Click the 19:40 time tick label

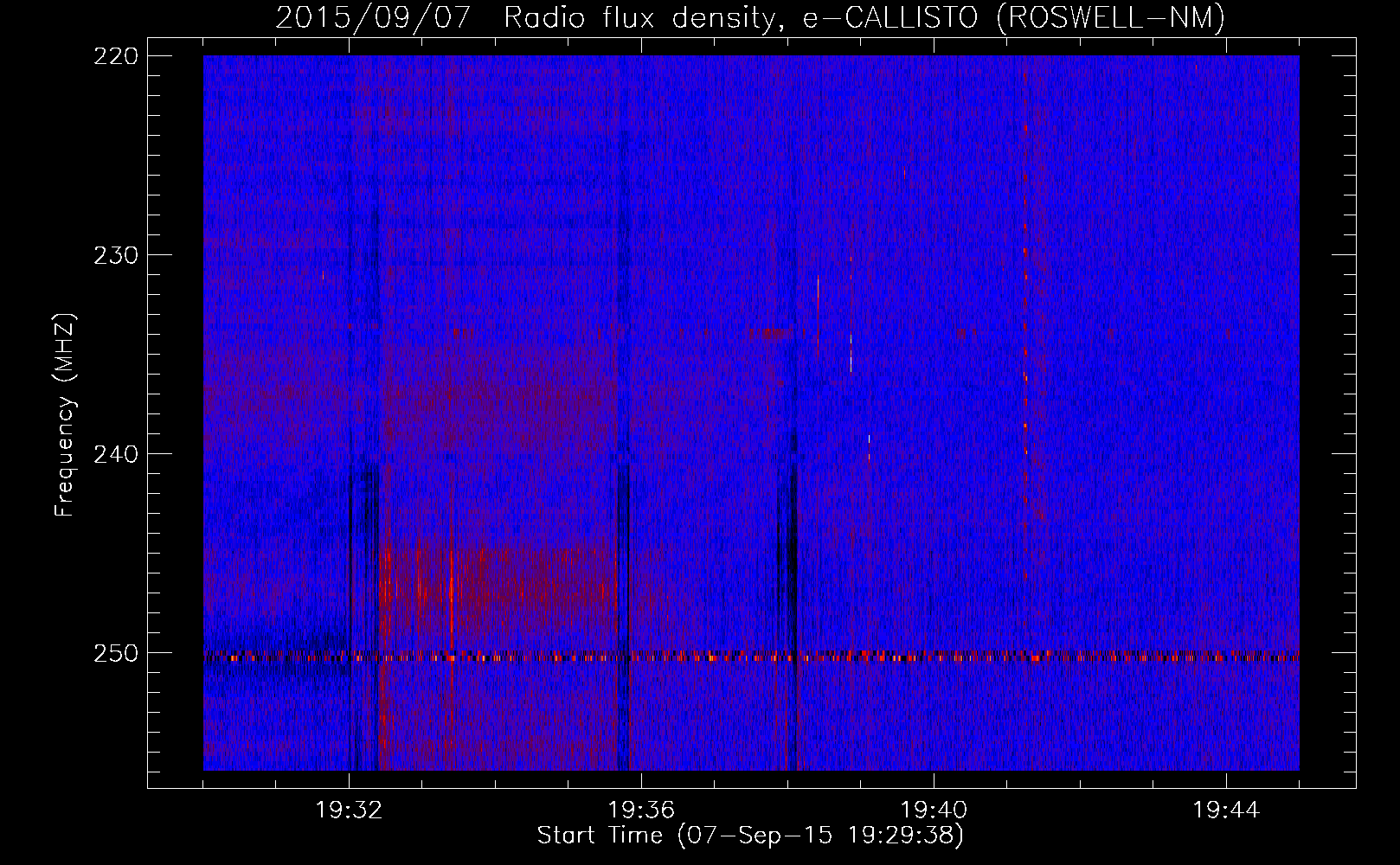pyautogui.click(x=934, y=811)
